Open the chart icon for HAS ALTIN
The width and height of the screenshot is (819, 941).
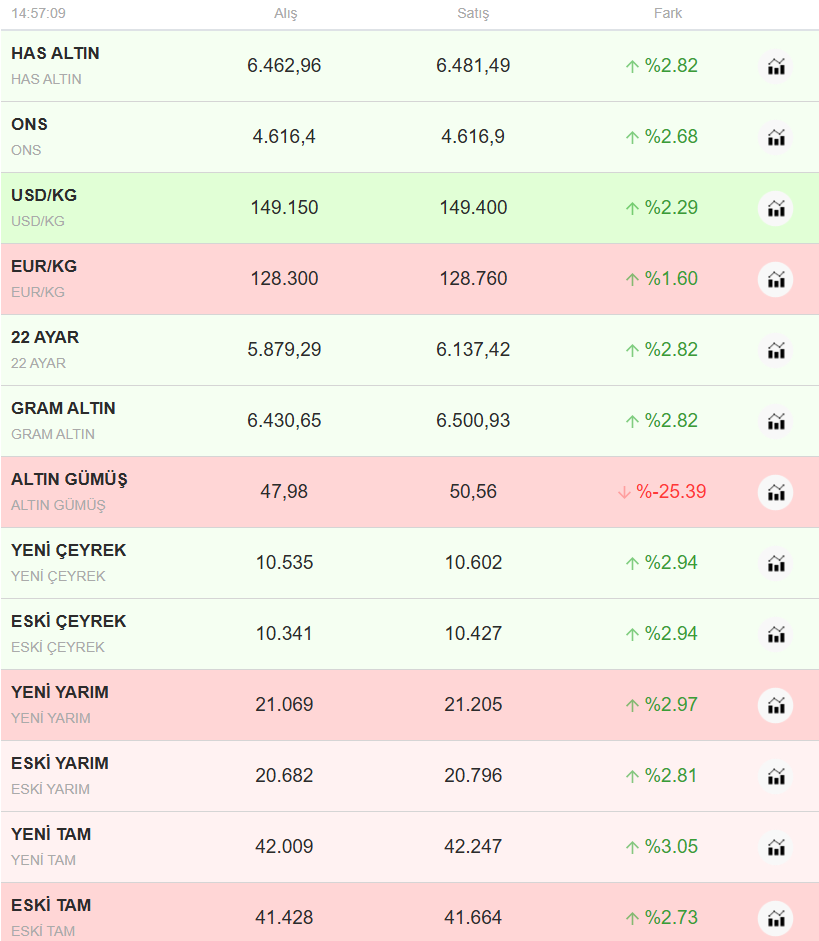(775, 67)
